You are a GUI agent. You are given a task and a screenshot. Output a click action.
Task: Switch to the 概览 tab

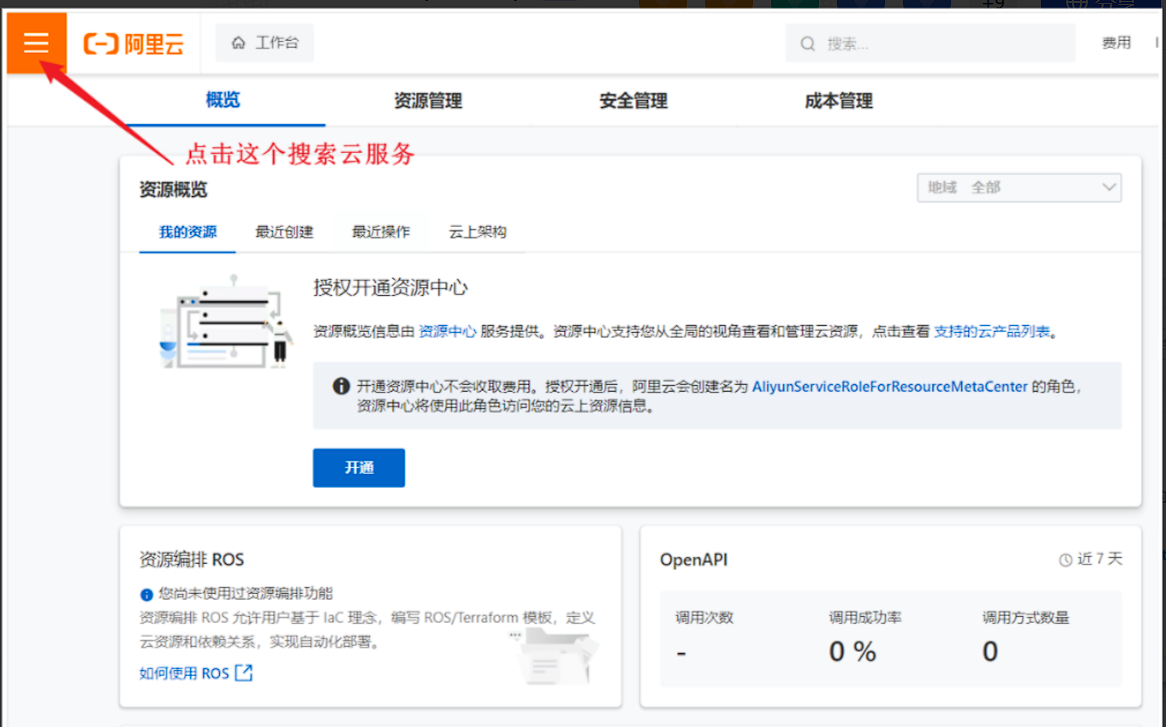[223, 100]
